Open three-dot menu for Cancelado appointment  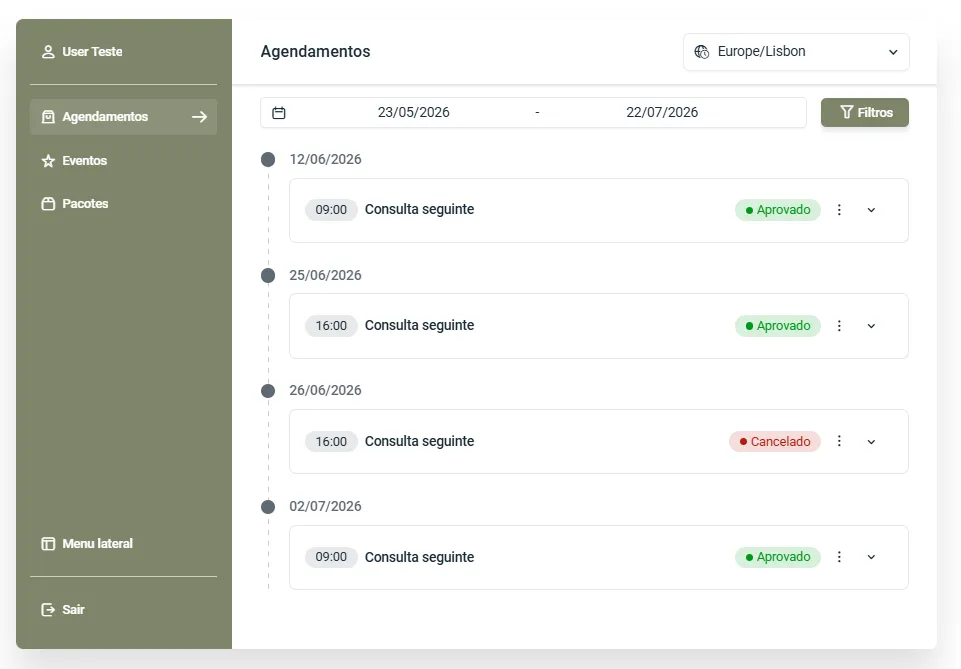click(839, 441)
